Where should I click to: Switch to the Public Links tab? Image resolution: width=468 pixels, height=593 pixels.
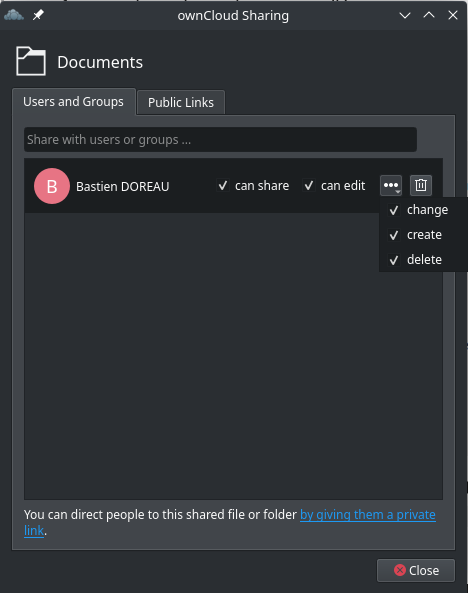(x=181, y=102)
